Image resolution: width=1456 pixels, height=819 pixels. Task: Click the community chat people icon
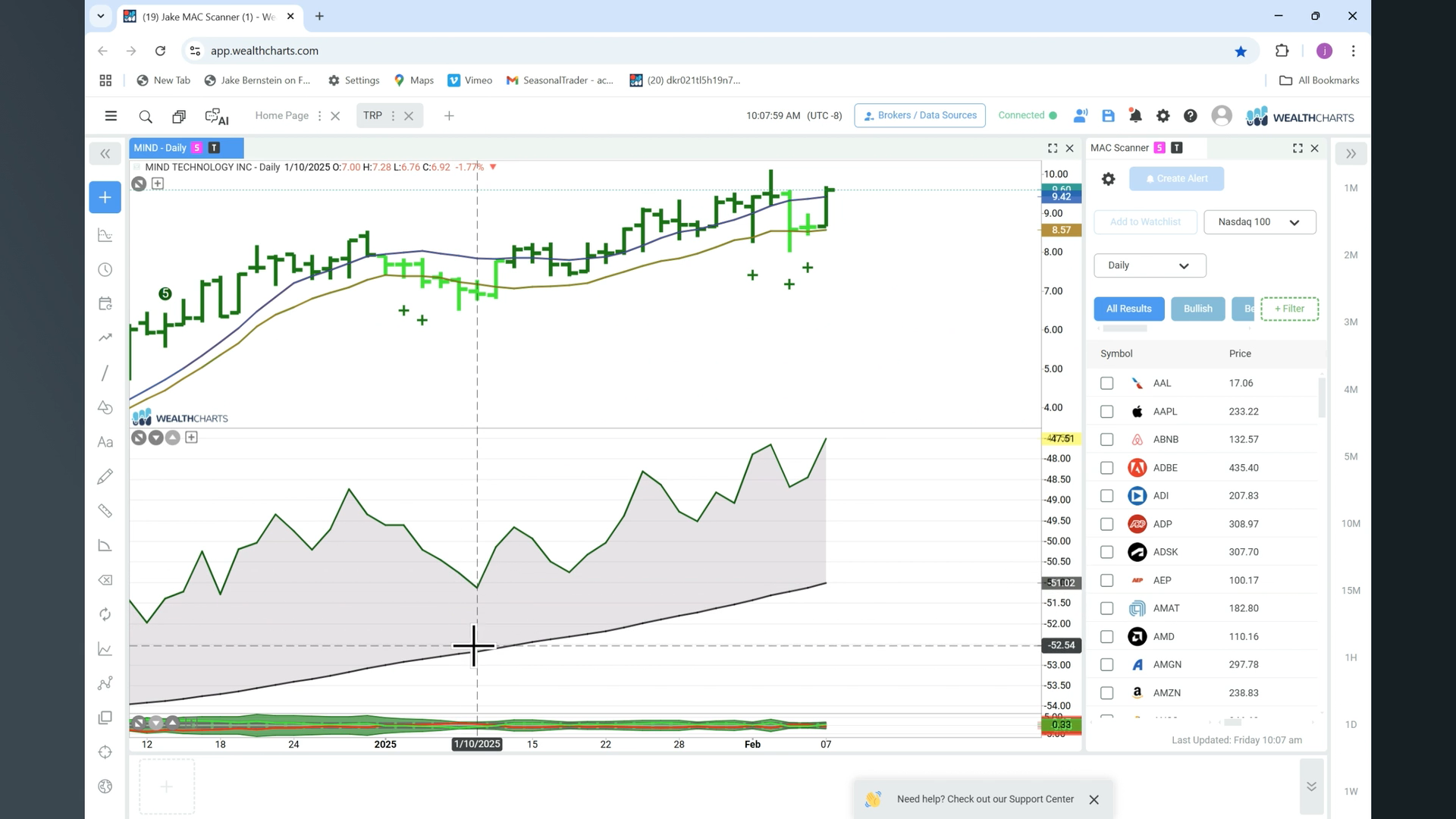(1081, 116)
